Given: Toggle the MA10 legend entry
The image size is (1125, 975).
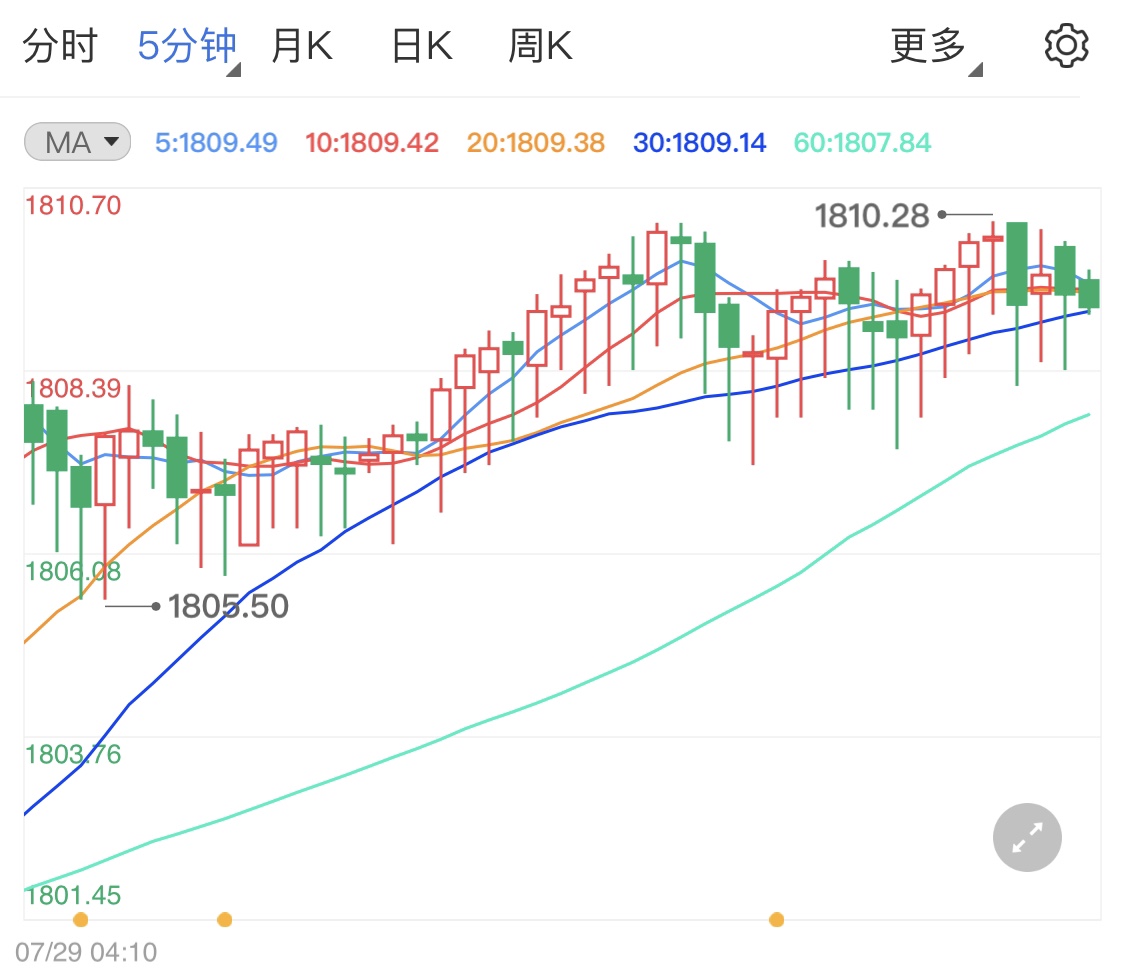Looking at the screenshot, I should pyautogui.click(x=372, y=141).
